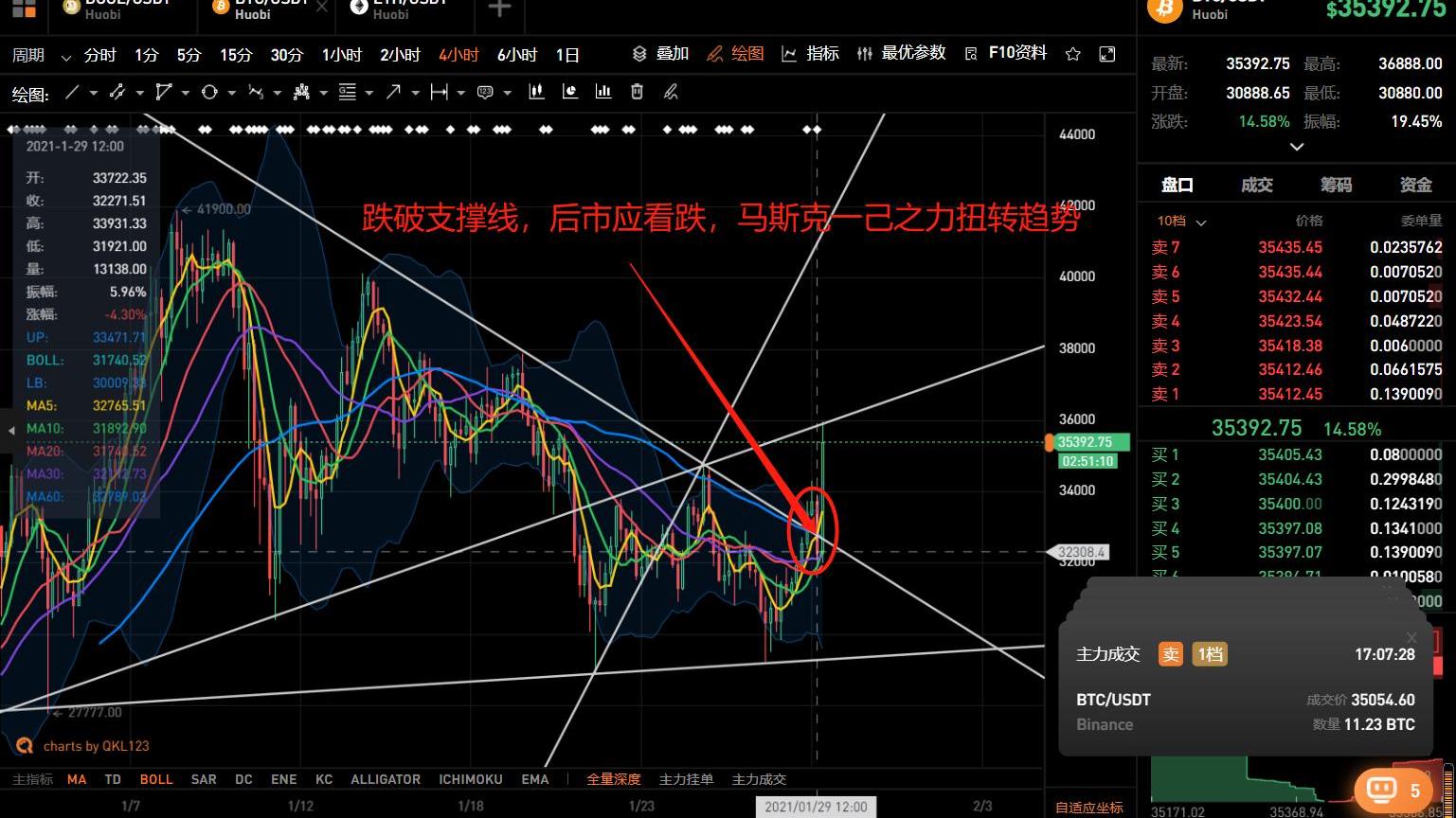The width and height of the screenshot is (1456, 818).
Task: Toggle the DC indicator
Action: click(243, 779)
